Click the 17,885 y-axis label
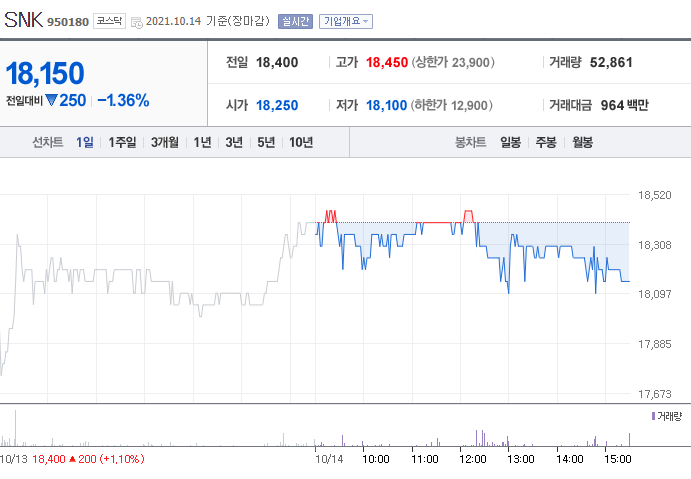This screenshot has height=479, width=691. point(654,344)
